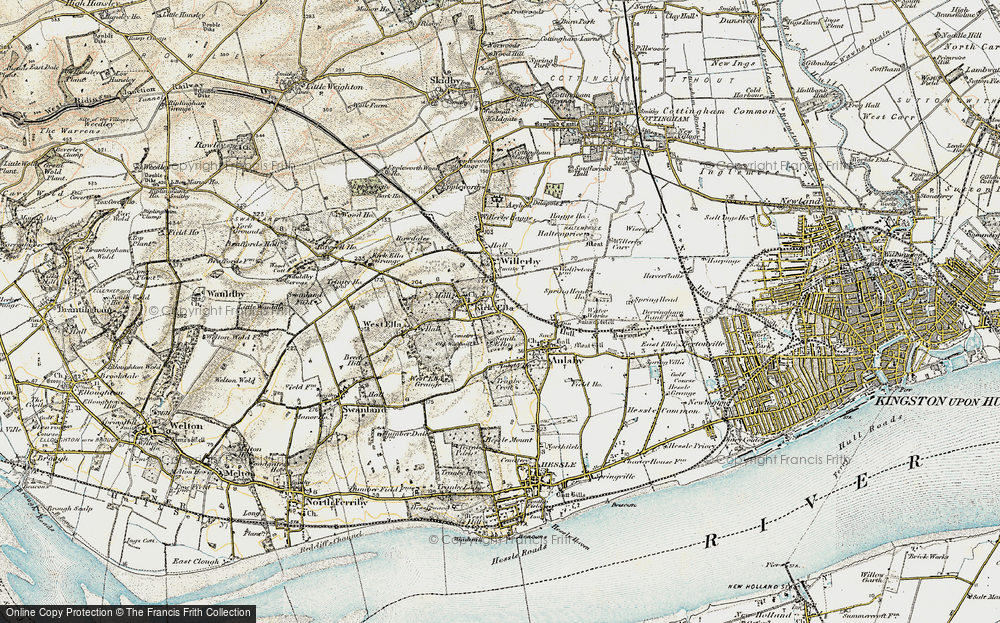
Task: Click the 'Cottingham Common' label
Action: (x=719, y=110)
